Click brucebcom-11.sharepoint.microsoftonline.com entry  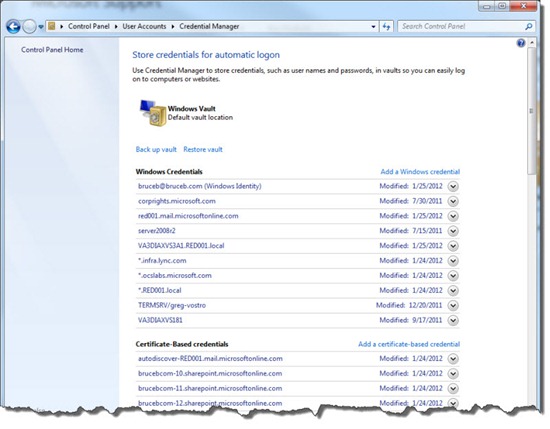click(x=210, y=388)
